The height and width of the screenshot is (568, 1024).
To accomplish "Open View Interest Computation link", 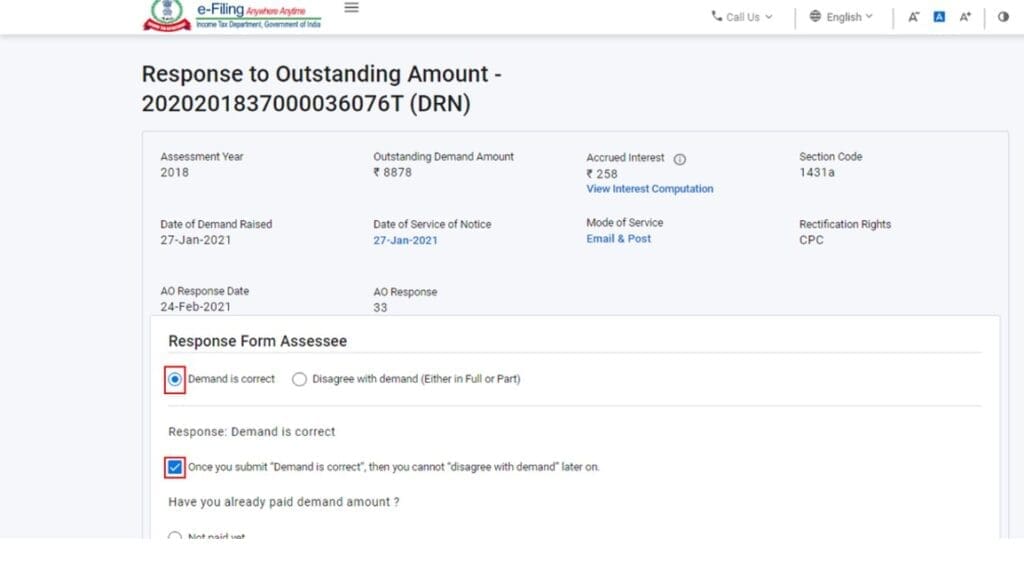I will (650, 189).
